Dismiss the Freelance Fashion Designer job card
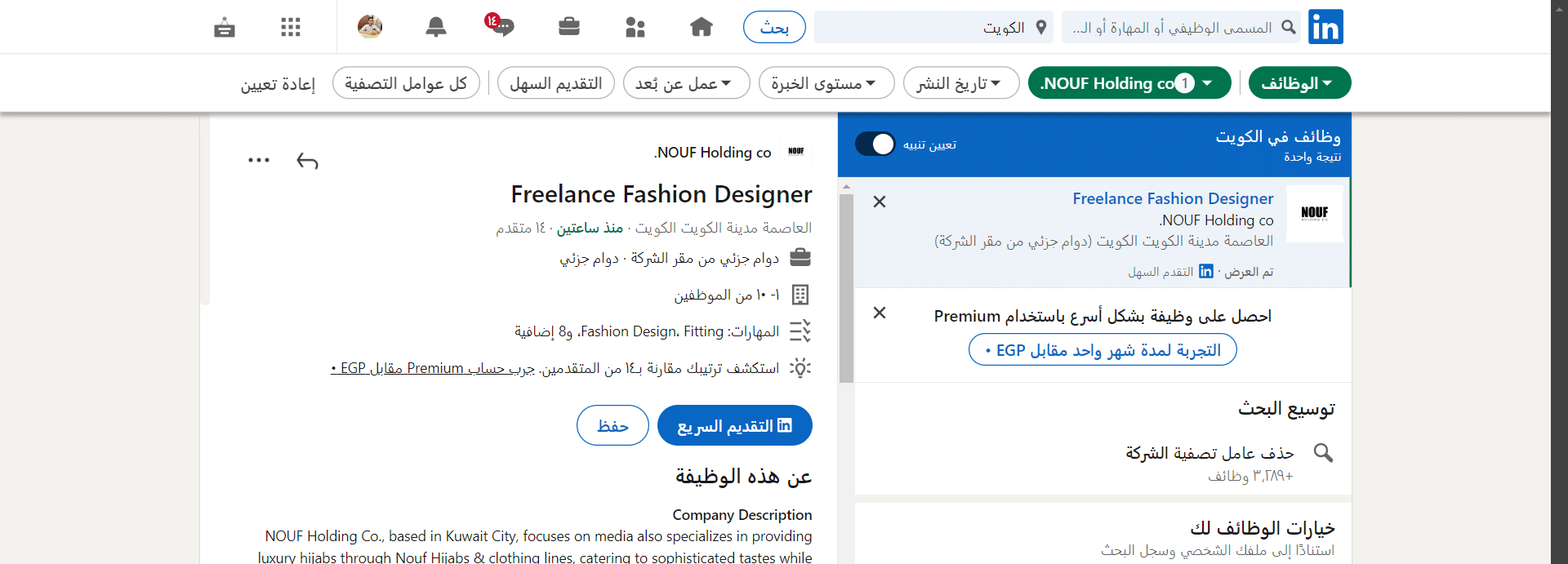 [880, 202]
